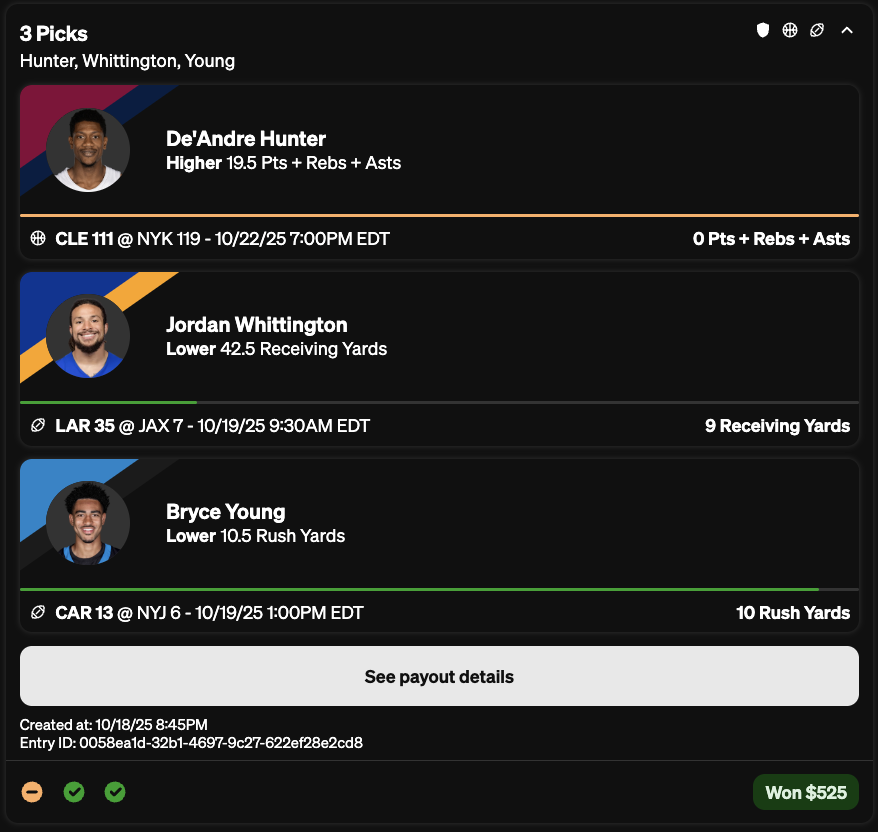
Task: Click Jordan Whittington's player photo
Action: (88, 336)
